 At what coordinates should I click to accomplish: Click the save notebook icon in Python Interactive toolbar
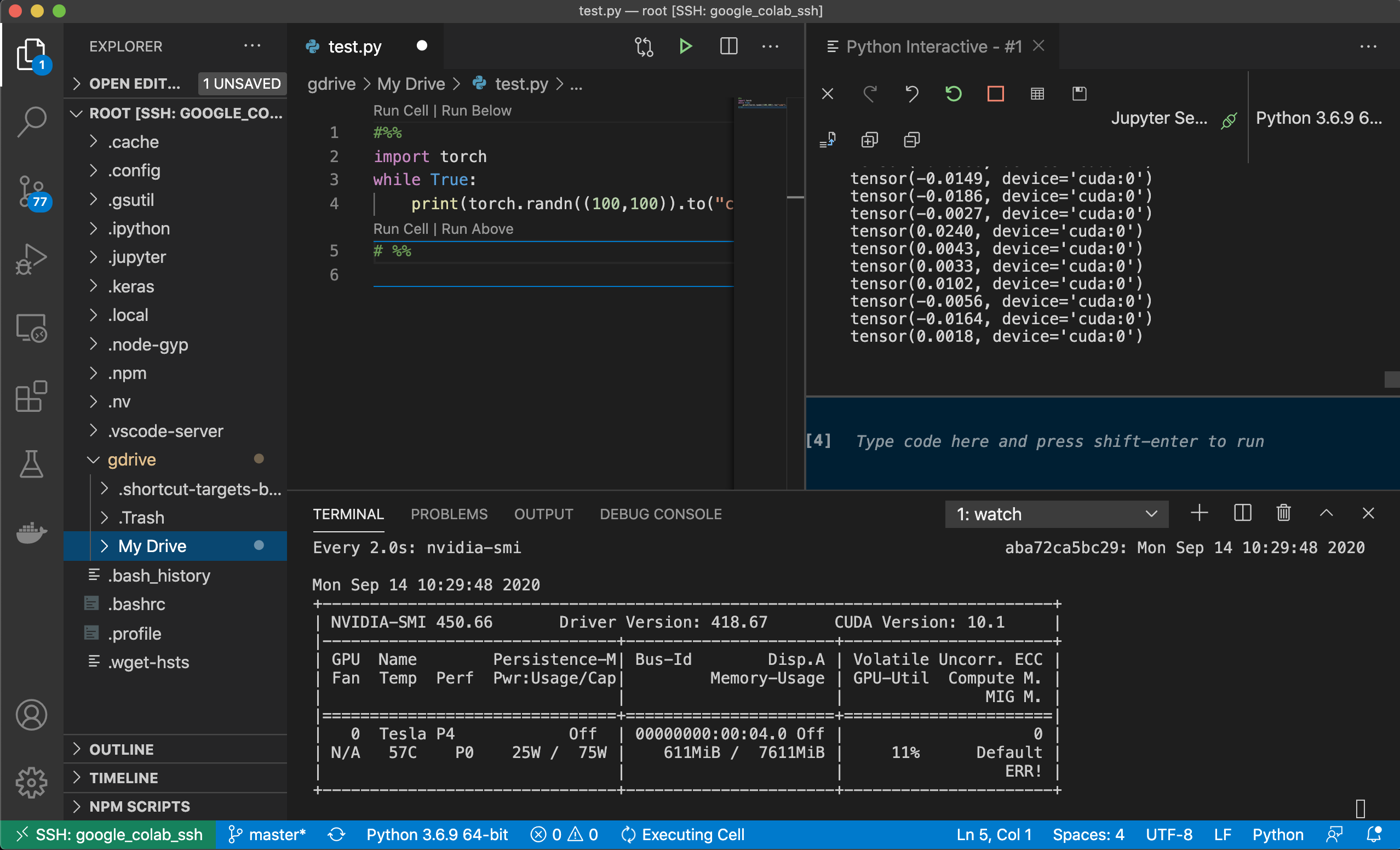click(1078, 93)
